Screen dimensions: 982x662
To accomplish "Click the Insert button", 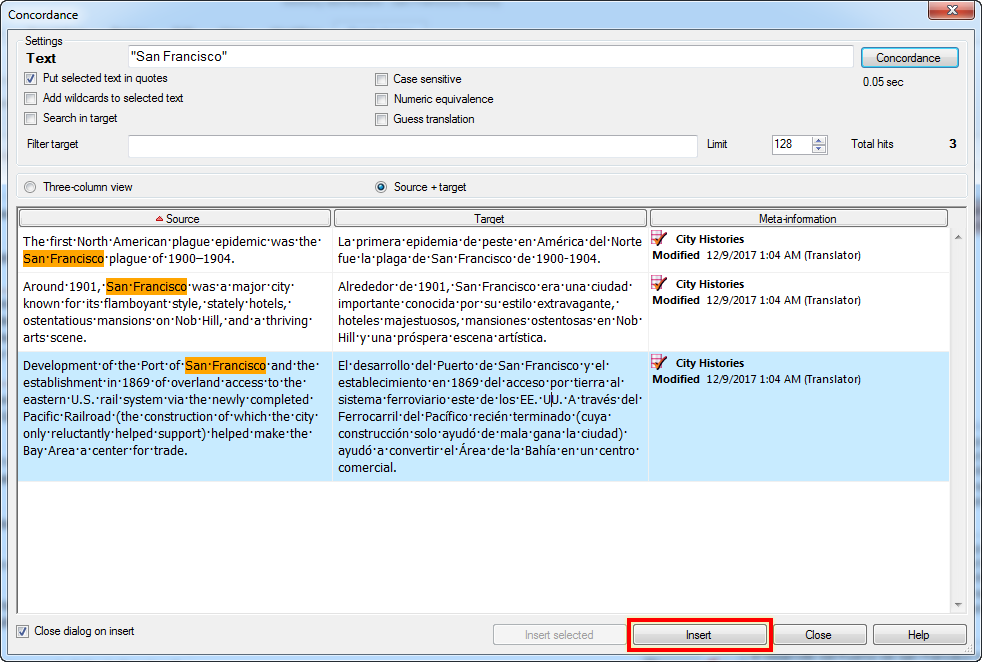I will point(700,634).
